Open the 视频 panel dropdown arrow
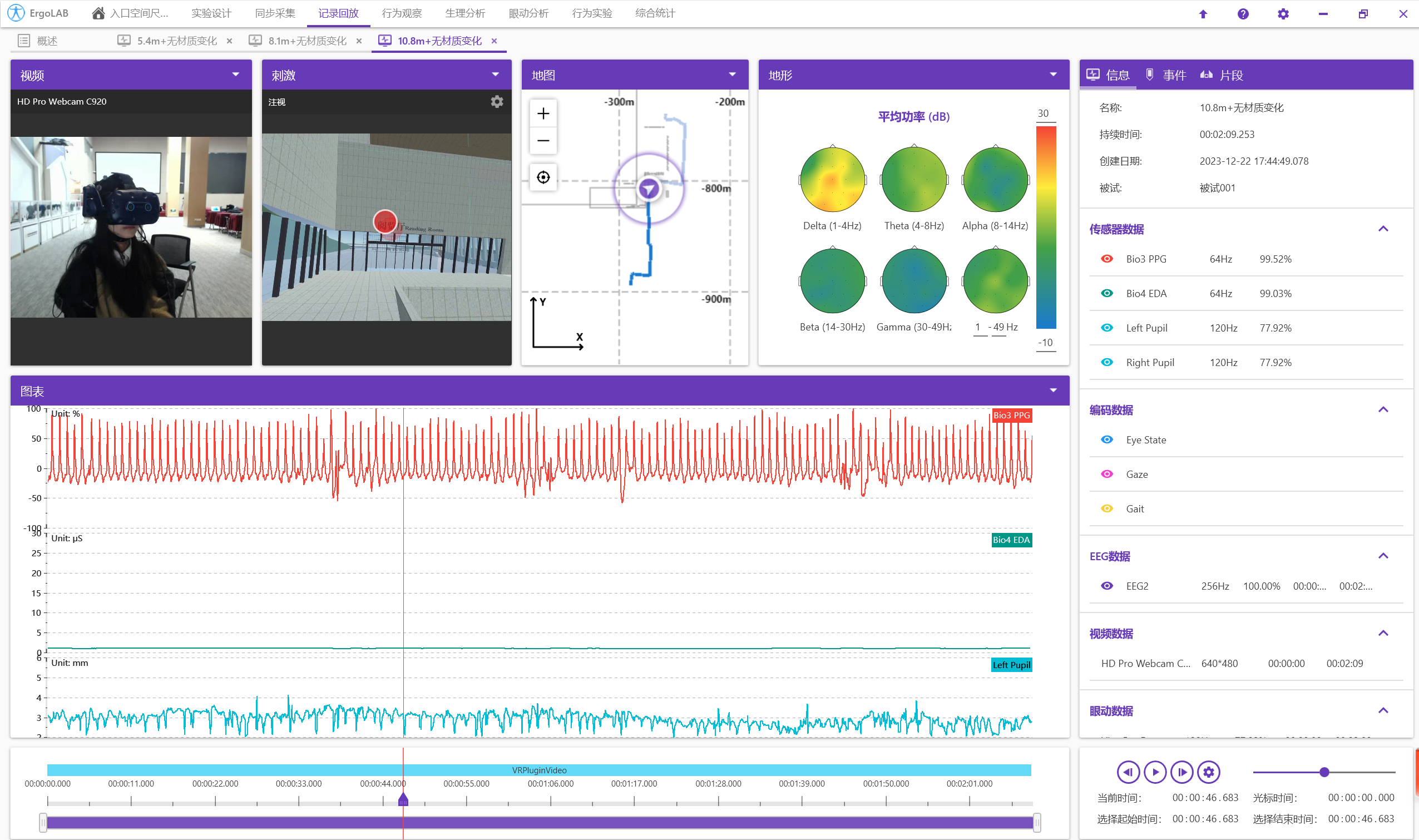Viewport: 1419px width, 840px height. coord(235,75)
